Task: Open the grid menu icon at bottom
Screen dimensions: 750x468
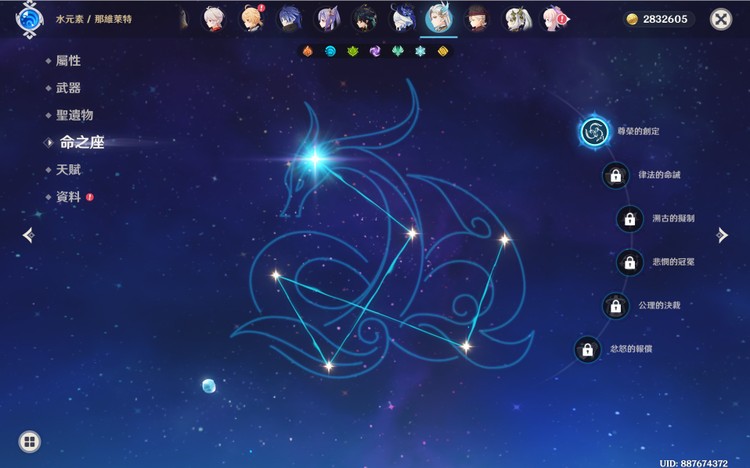Action: click(30, 441)
